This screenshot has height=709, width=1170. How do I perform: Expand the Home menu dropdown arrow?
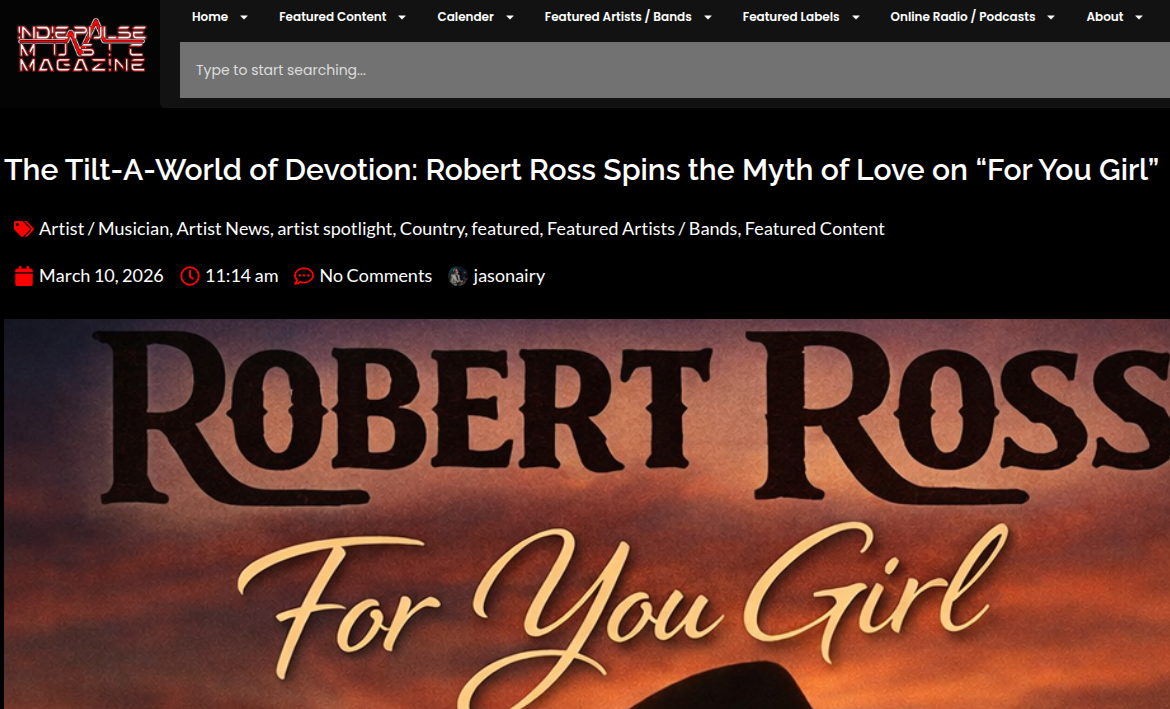pos(244,17)
